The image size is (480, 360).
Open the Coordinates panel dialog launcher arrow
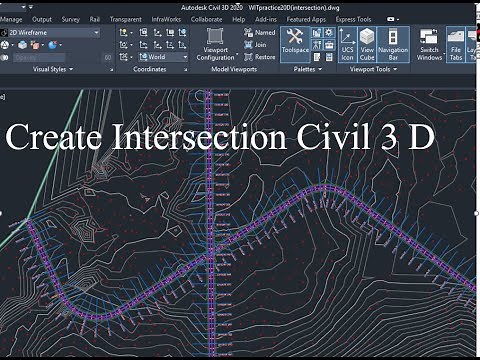click(185, 70)
